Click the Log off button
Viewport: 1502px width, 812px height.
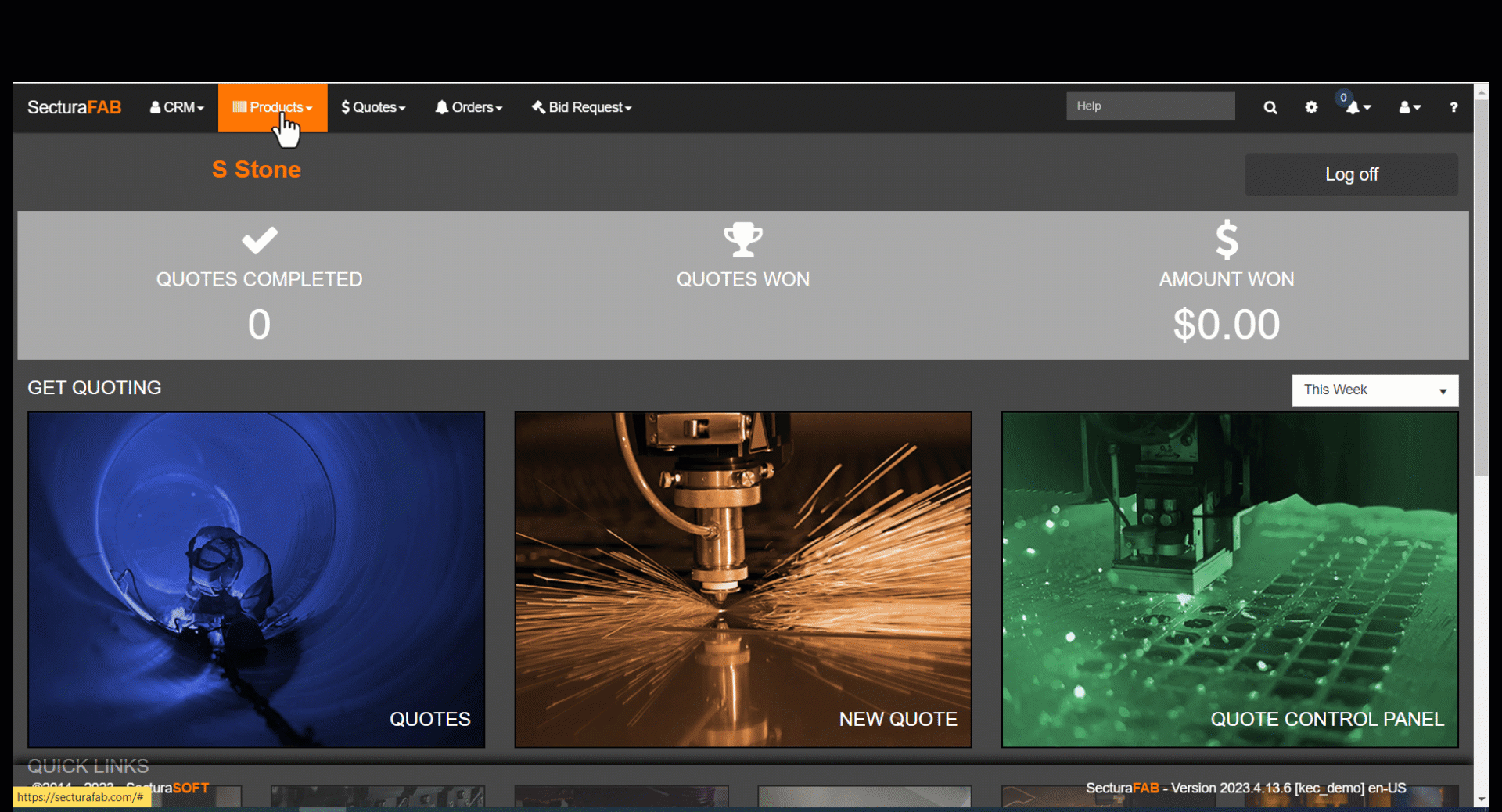pos(1351,174)
